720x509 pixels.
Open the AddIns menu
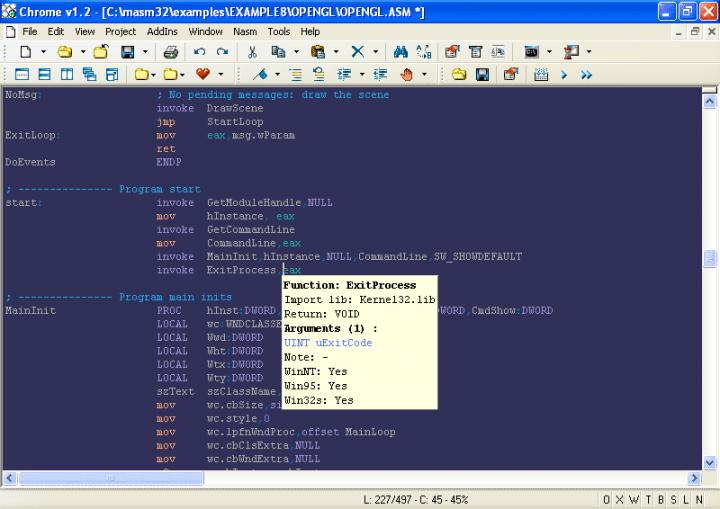click(162, 31)
